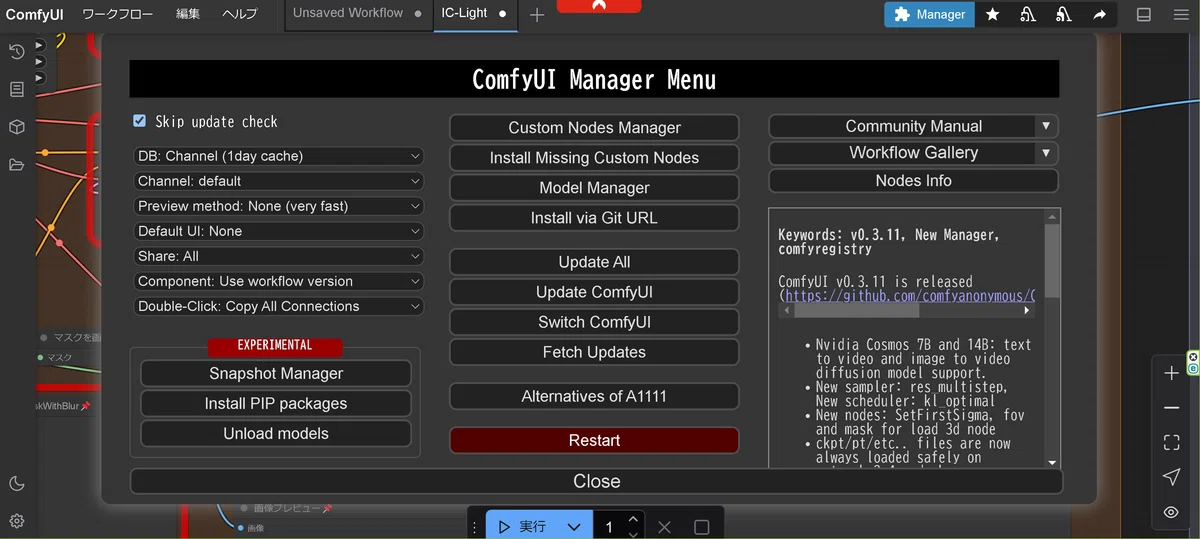The image size is (1200, 539).
Task: Click the stop square icon in run toolbar
Action: tap(701, 527)
